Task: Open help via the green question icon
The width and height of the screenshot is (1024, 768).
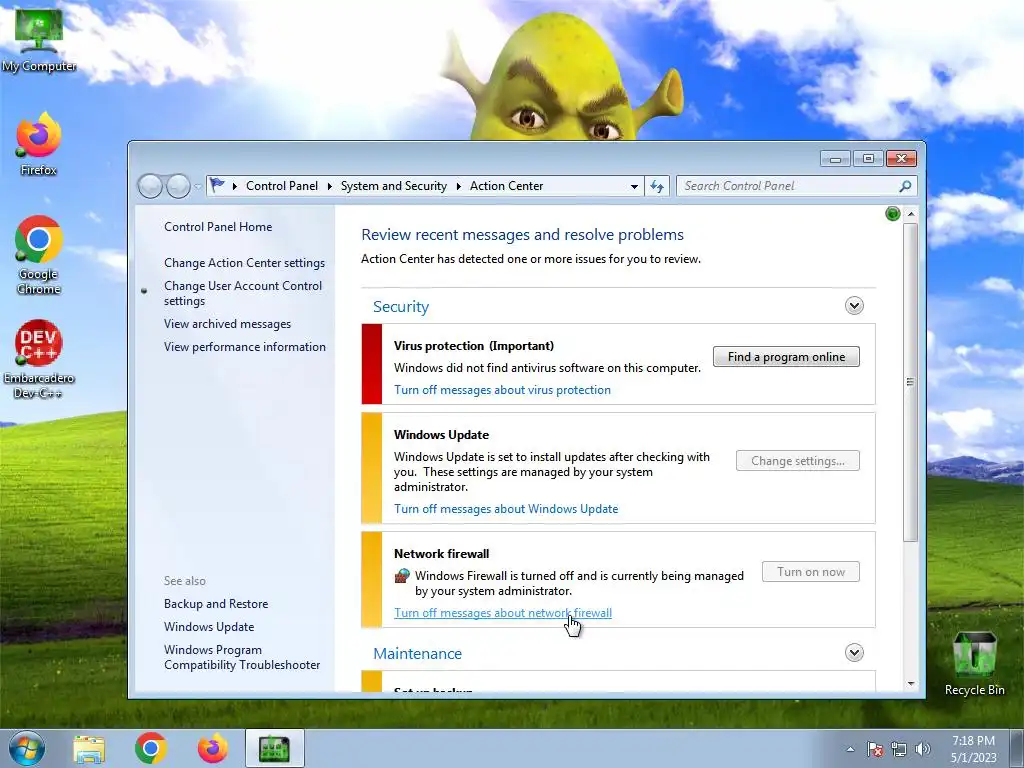Action: (892, 214)
